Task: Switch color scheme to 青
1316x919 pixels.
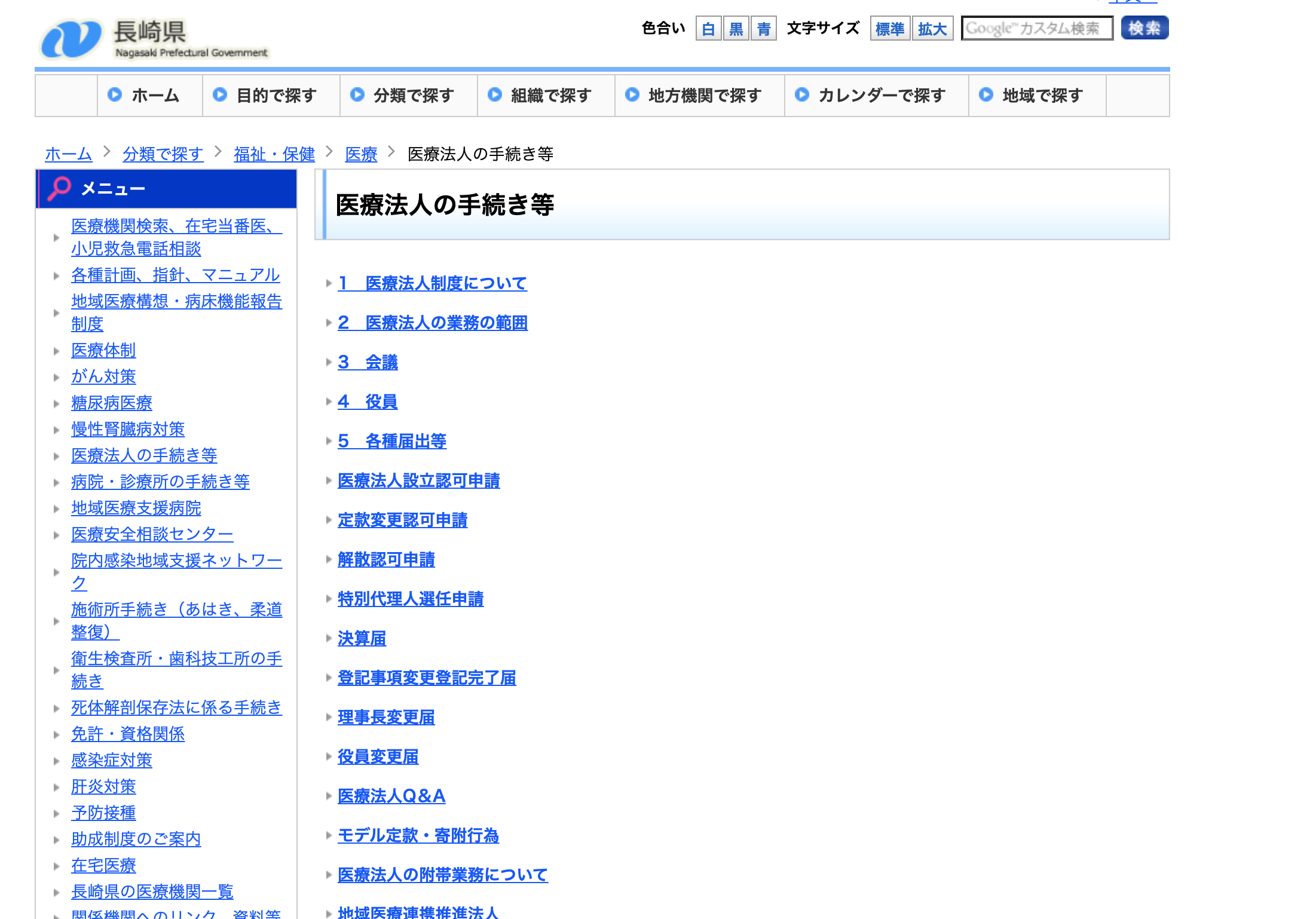Action: tap(763, 29)
